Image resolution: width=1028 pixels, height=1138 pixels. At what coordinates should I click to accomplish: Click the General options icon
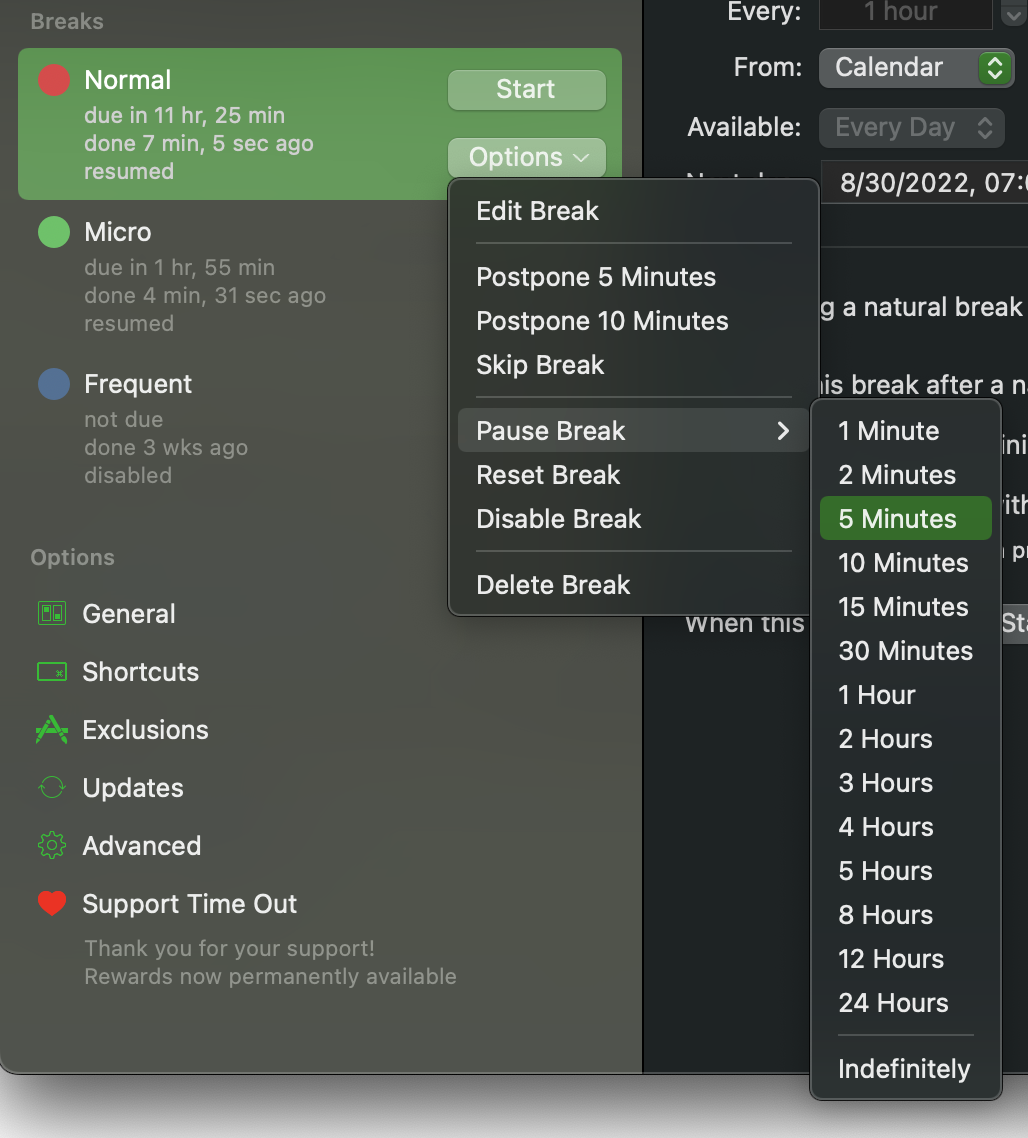point(52,613)
